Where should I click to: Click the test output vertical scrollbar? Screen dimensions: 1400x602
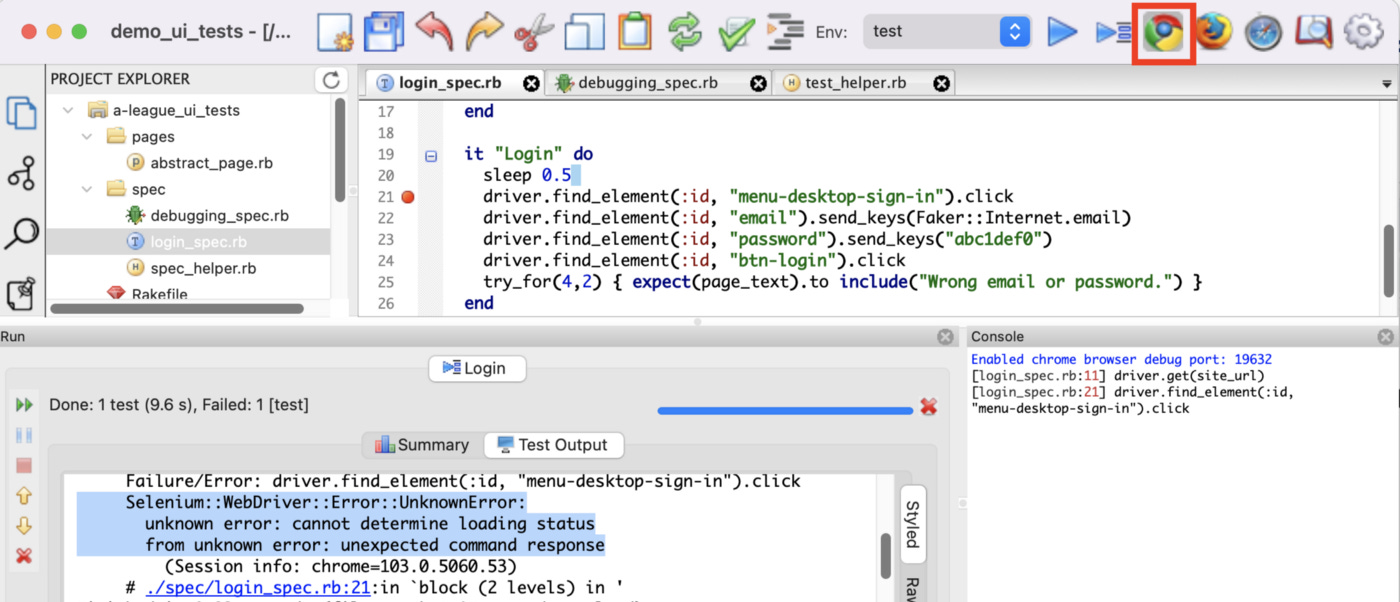tap(886, 556)
